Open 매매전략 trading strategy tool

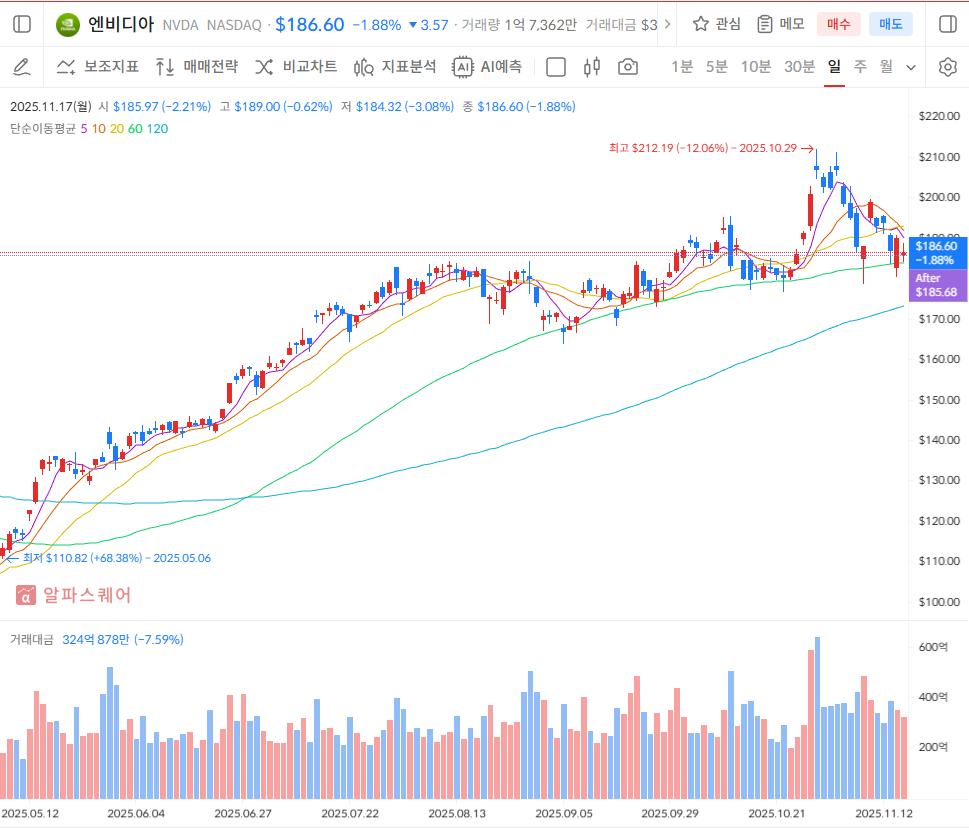(x=197, y=67)
